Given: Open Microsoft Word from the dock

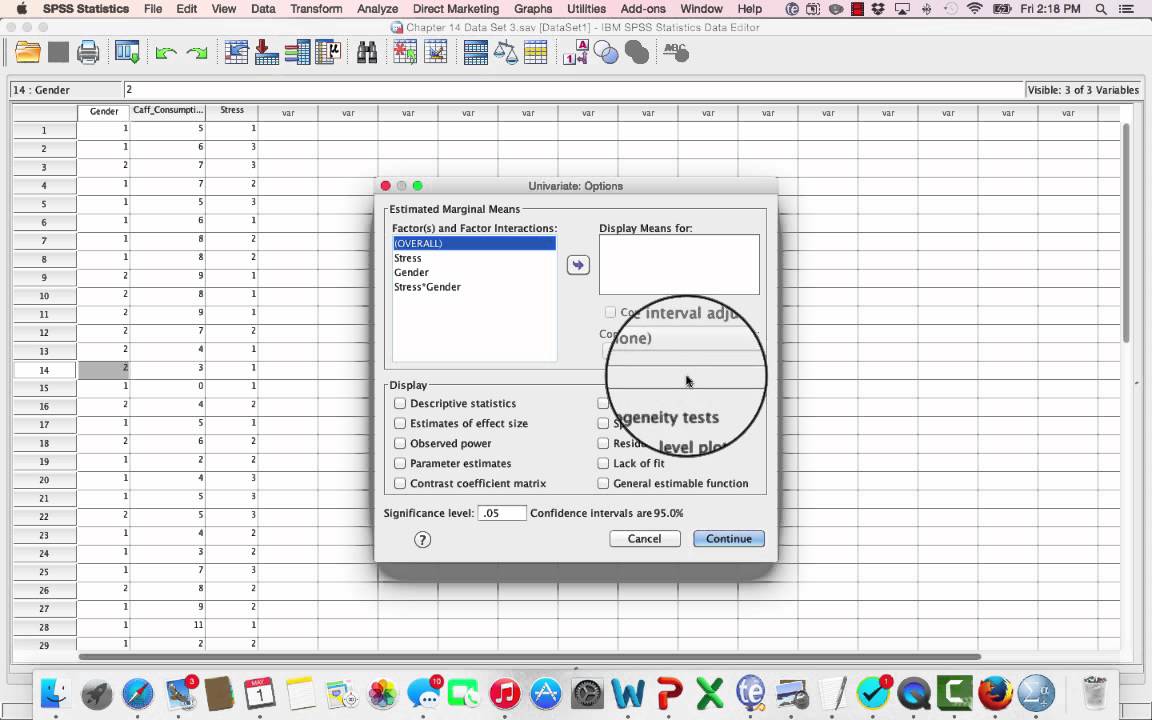Looking at the screenshot, I should coord(627,693).
